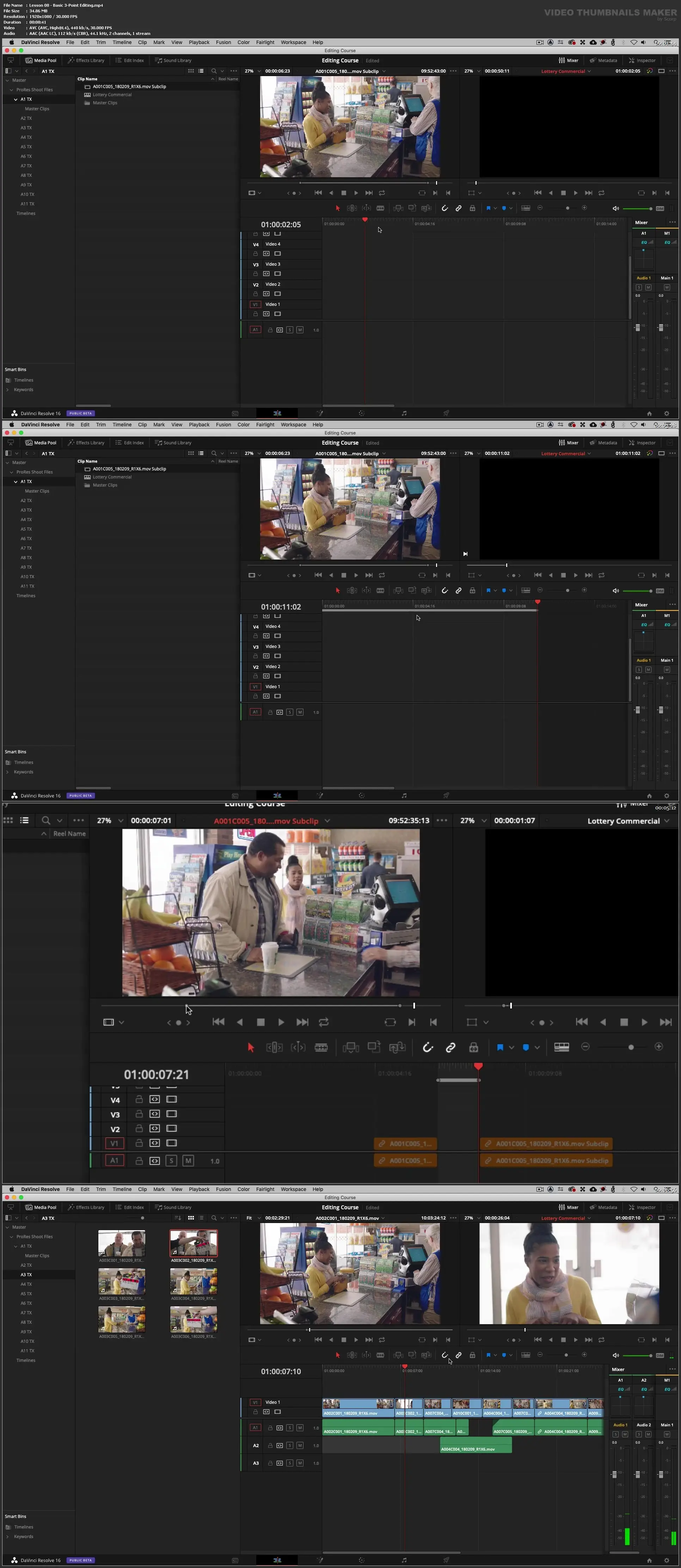This screenshot has width=681, height=1568.
Task: Click the volume speaker icon in top frame
Action: pos(616,208)
